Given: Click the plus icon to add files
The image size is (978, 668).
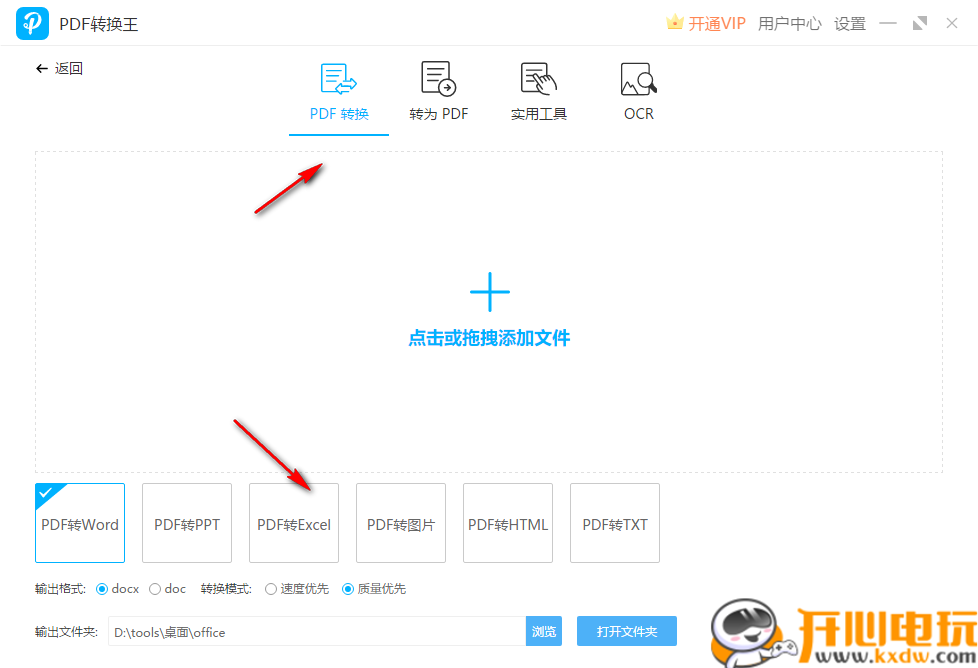Looking at the screenshot, I should pos(489,291).
